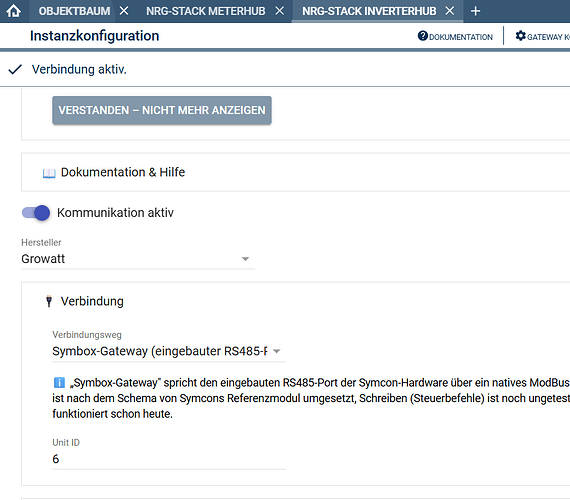Image resolution: width=570 pixels, height=500 pixels.
Task: Click the book icon beside Dokumentation & Hilfe
Action: tap(49, 173)
